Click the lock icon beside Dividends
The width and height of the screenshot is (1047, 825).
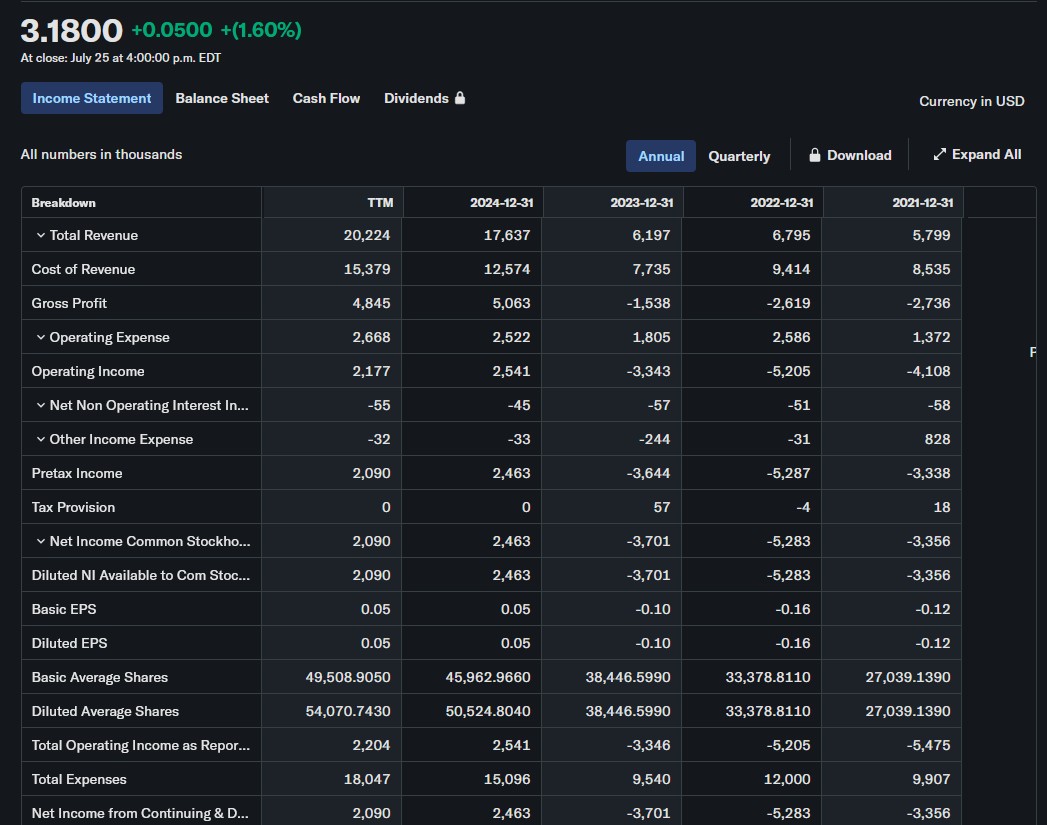point(459,98)
